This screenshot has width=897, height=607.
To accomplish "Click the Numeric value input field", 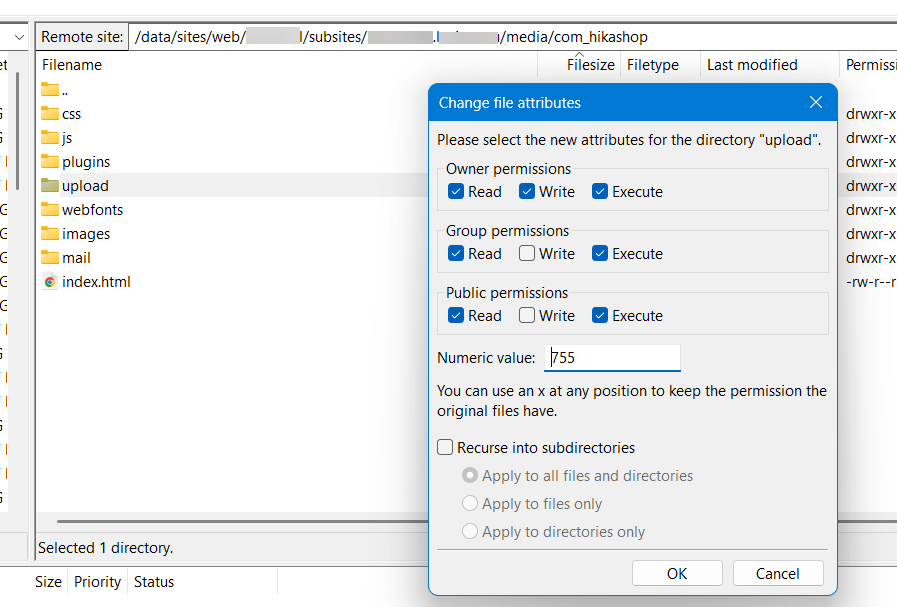I will [612, 358].
